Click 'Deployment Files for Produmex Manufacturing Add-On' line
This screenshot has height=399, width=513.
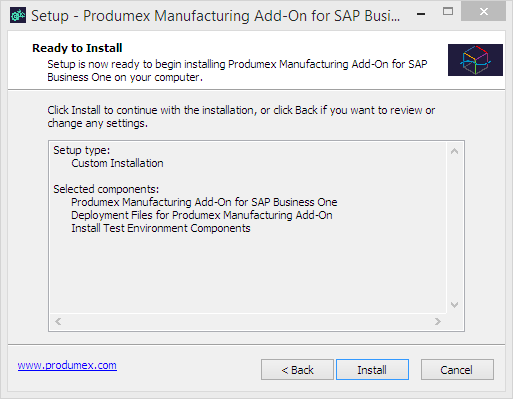[x=202, y=215]
